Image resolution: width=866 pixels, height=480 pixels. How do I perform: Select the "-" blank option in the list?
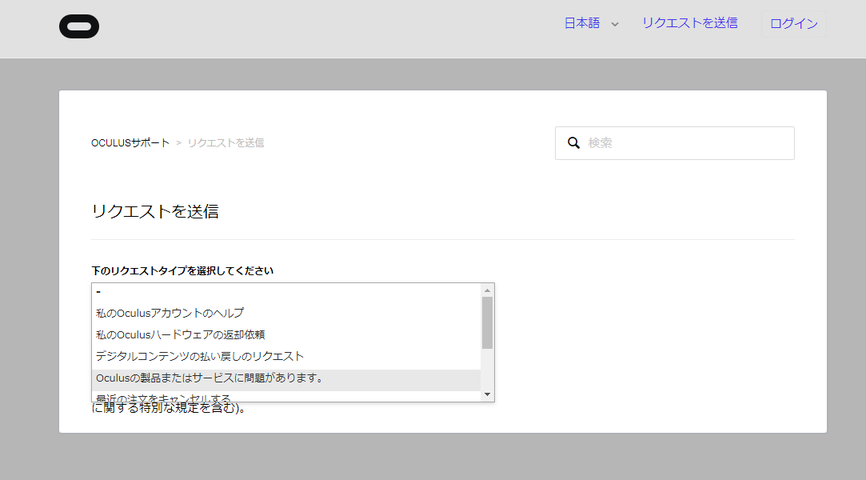(x=286, y=292)
